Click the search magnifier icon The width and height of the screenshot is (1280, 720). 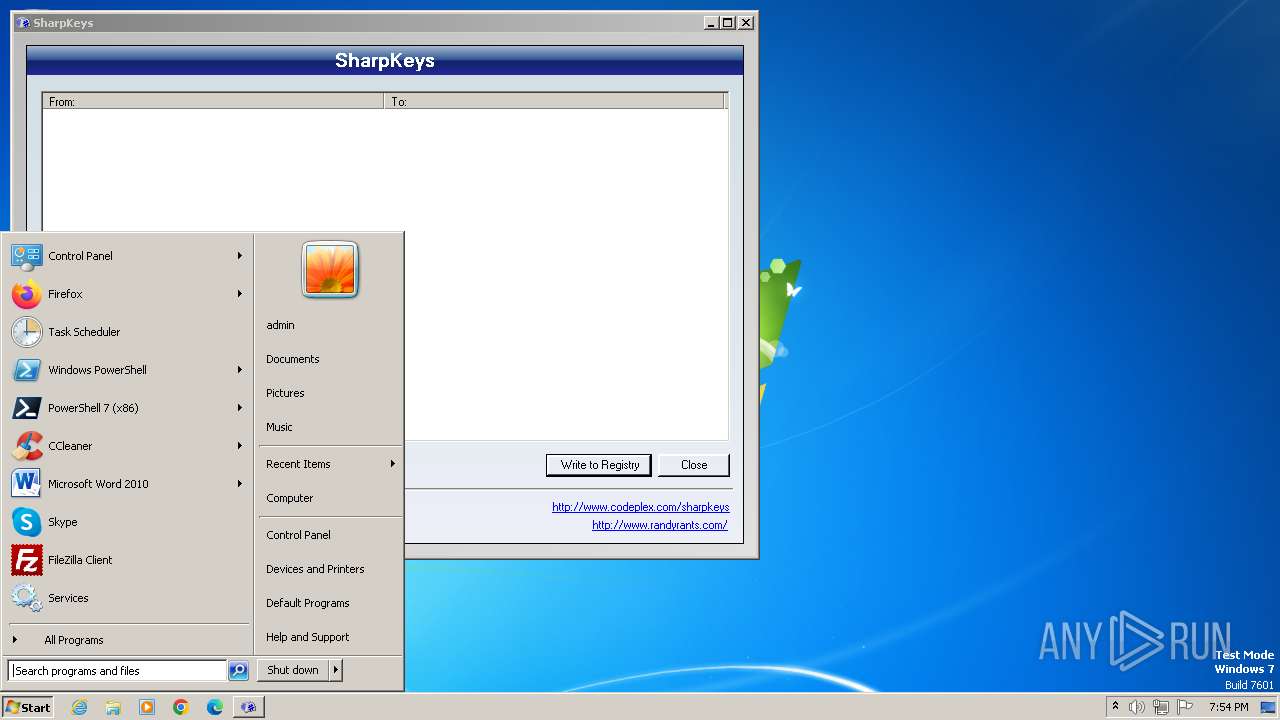click(x=238, y=671)
